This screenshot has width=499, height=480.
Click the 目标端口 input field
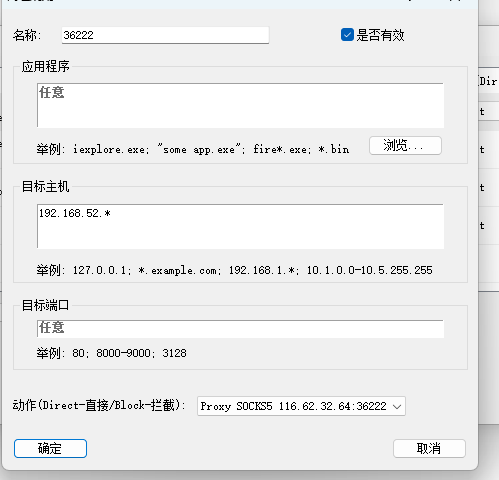[240, 328]
